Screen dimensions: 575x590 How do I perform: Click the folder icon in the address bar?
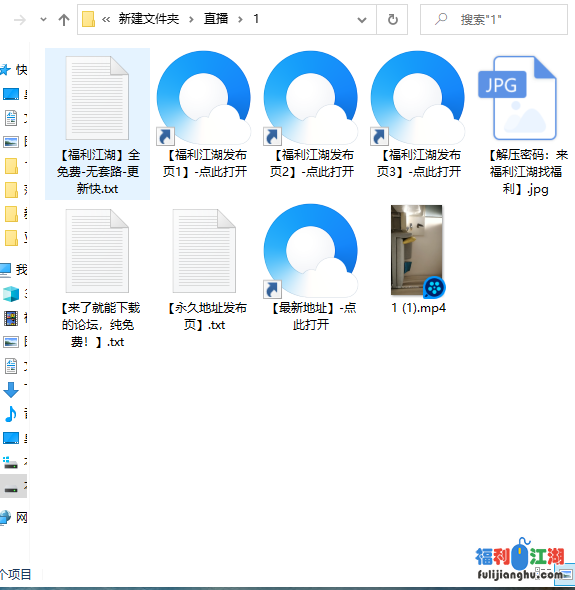[x=88, y=19]
